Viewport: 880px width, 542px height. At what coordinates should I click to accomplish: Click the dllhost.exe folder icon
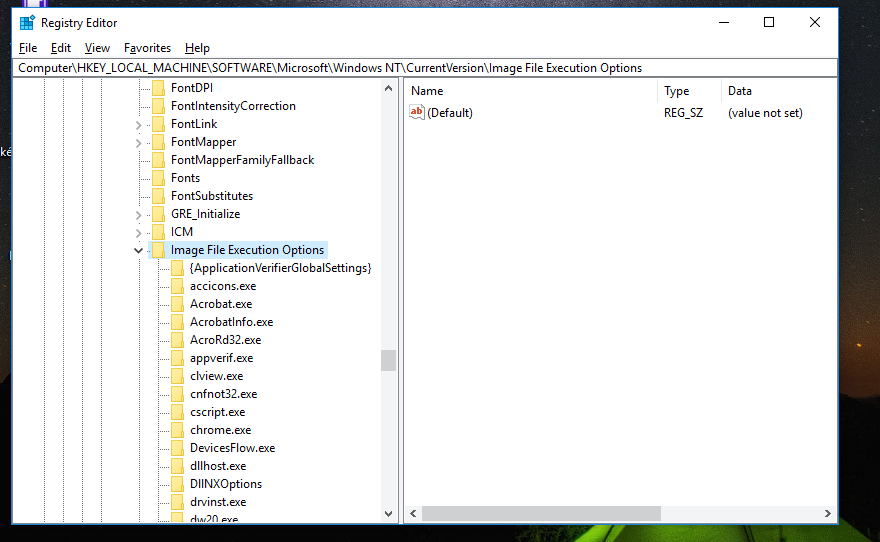point(177,466)
